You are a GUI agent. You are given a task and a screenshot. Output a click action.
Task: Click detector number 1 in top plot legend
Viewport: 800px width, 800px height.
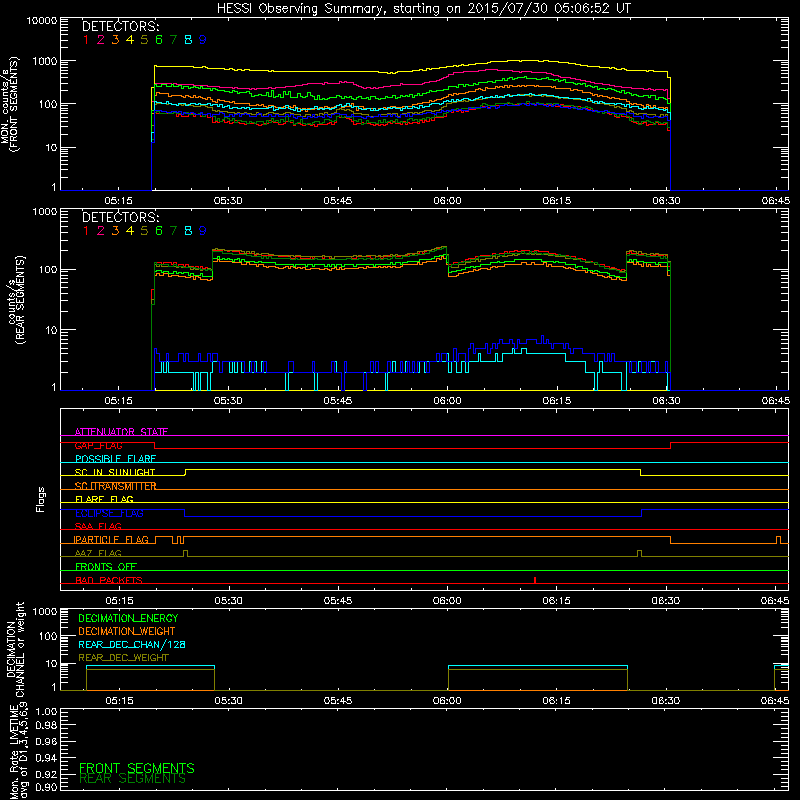pos(86,40)
